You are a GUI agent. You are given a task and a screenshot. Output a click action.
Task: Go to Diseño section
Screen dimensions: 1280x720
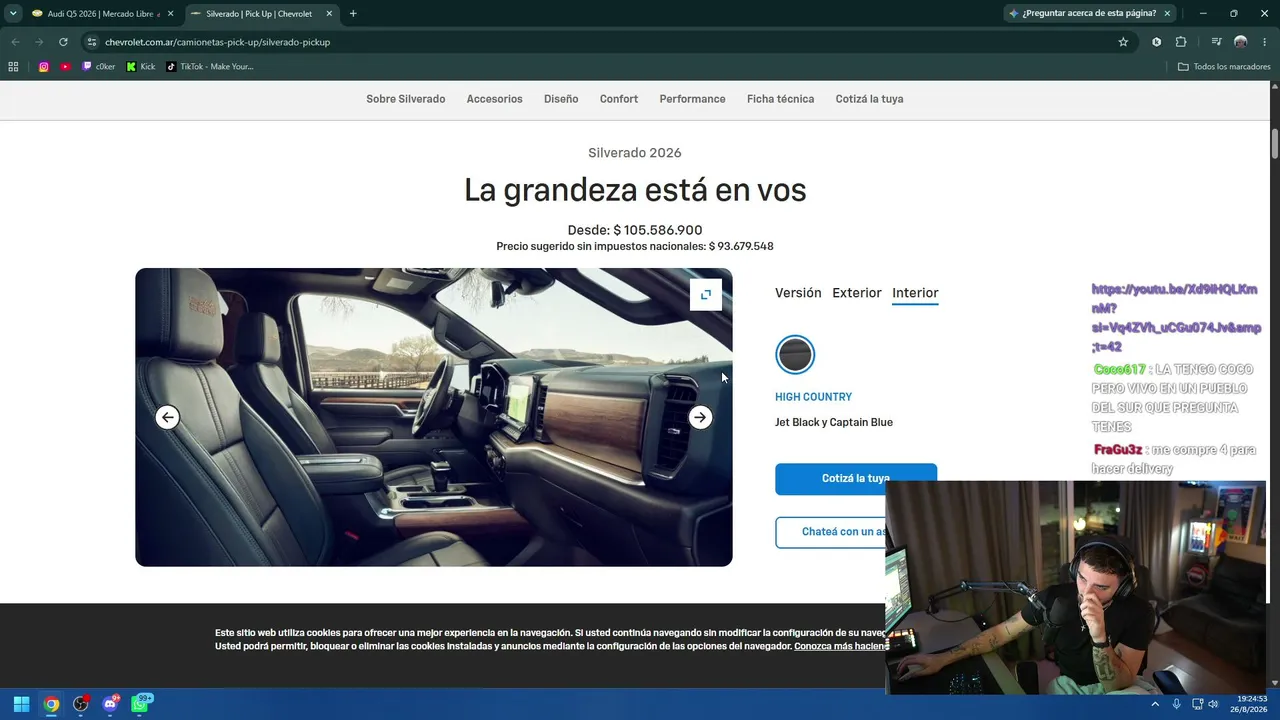(x=561, y=99)
